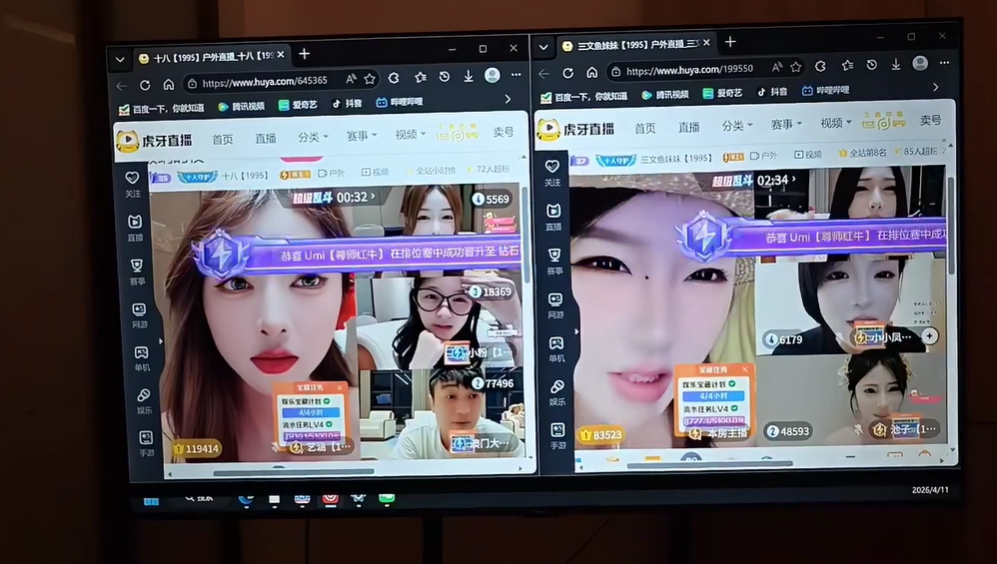Expand 视频 dropdown in right window
Image resolution: width=997 pixels, height=564 pixels.
pyautogui.click(x=835, y=123)
